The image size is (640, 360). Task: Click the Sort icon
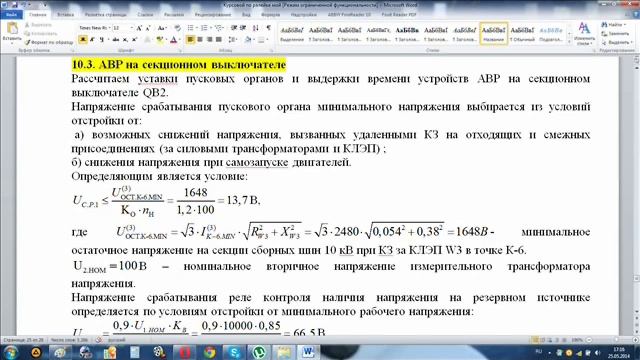click(x=256, y=28)
